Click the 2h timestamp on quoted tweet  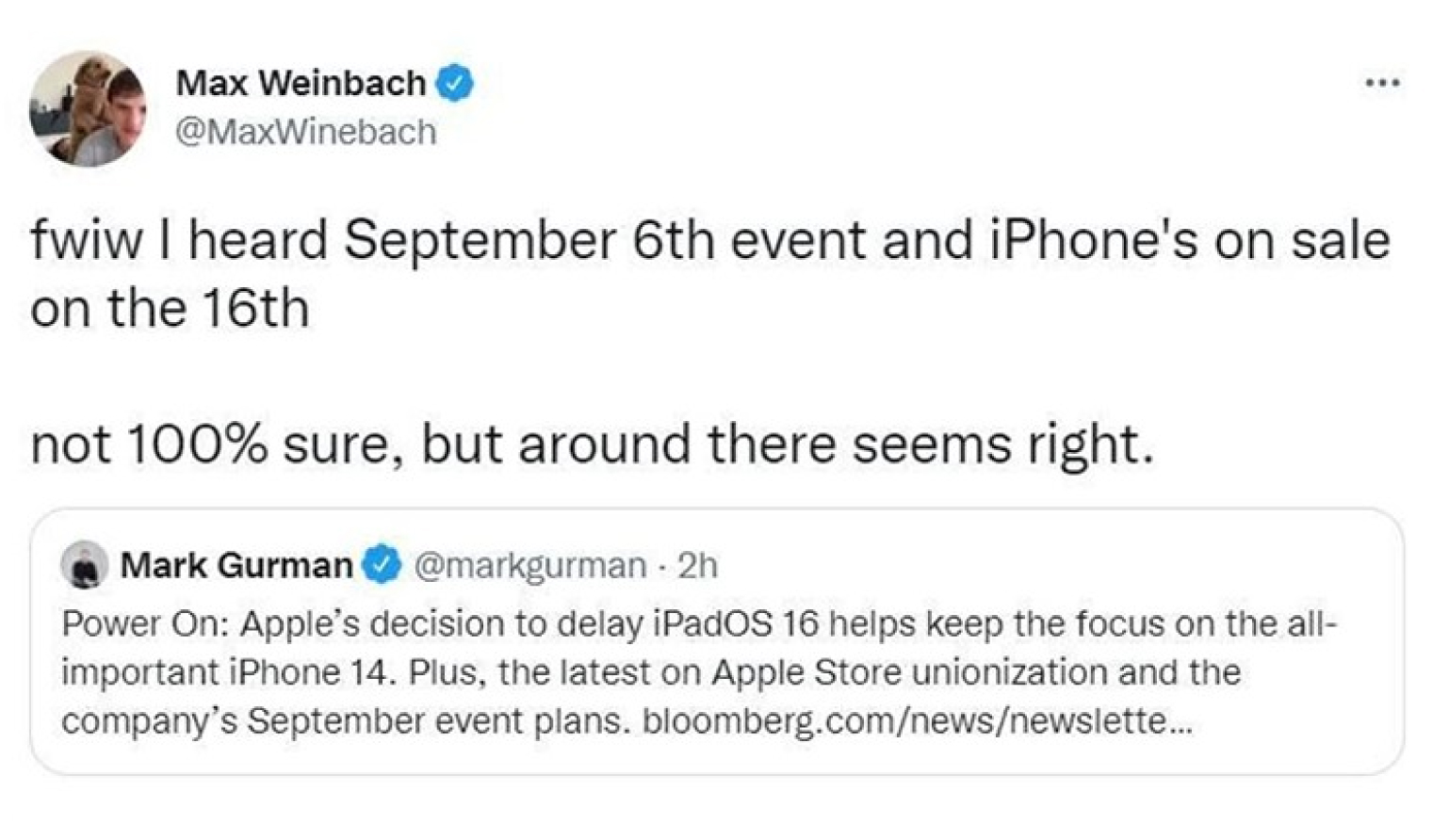click(x=698, y=565)
